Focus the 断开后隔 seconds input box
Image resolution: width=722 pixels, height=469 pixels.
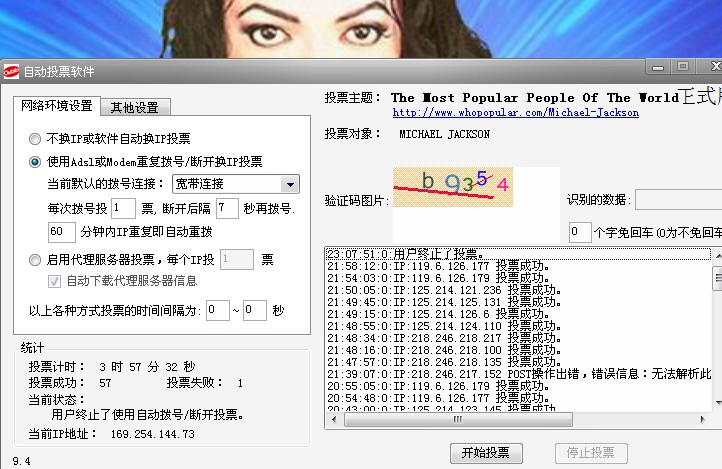point(227,208)
